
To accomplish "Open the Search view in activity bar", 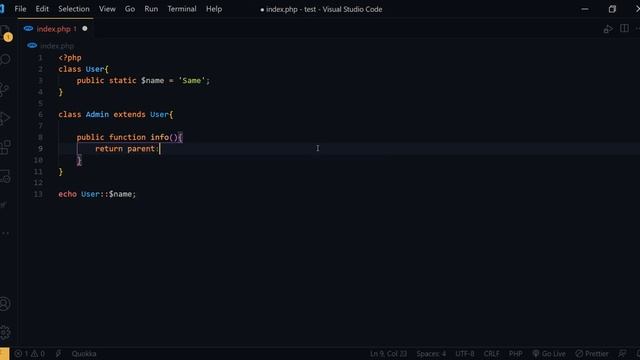I will click(5, 60).
